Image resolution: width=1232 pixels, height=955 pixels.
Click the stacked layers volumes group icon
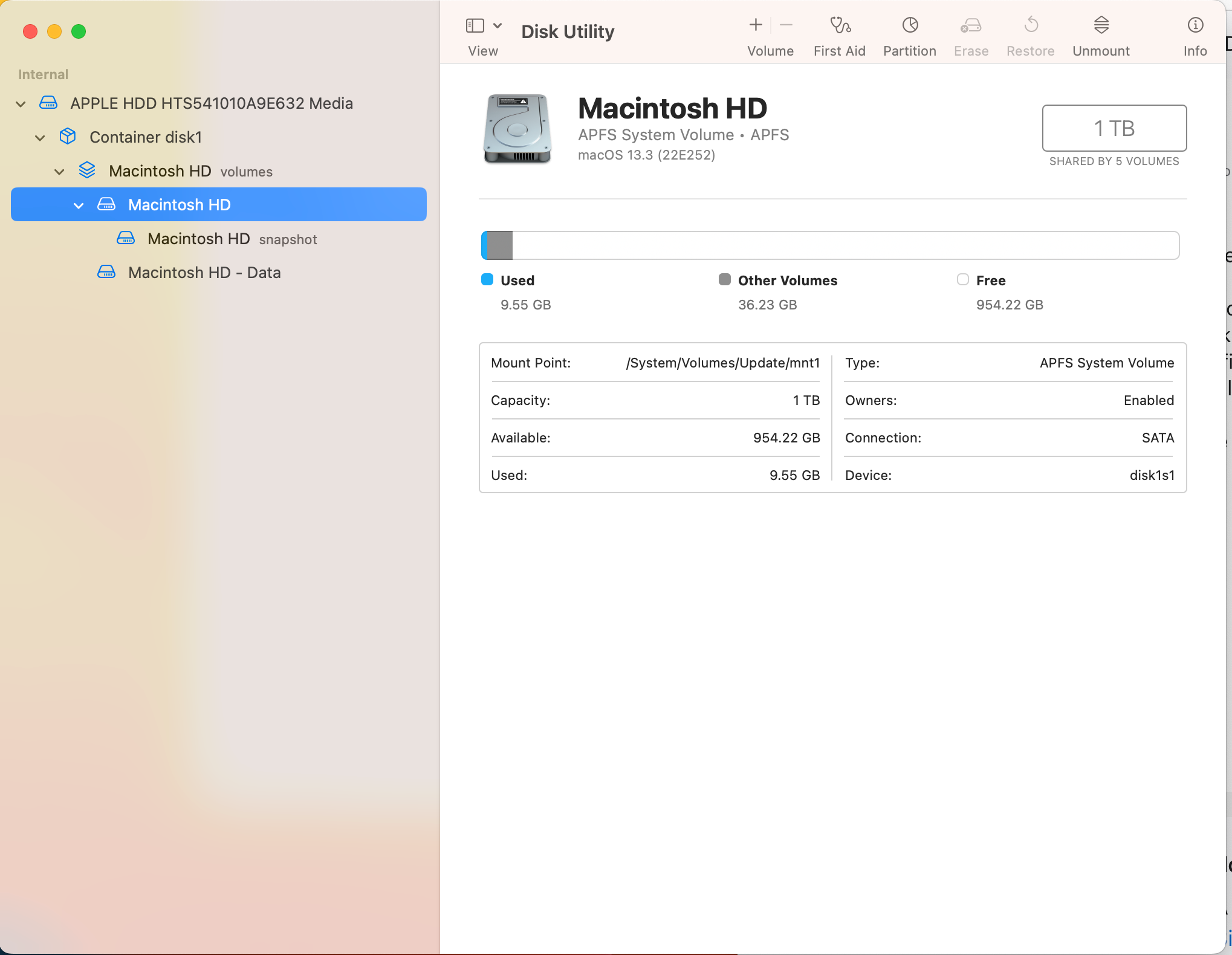(87, 170)
